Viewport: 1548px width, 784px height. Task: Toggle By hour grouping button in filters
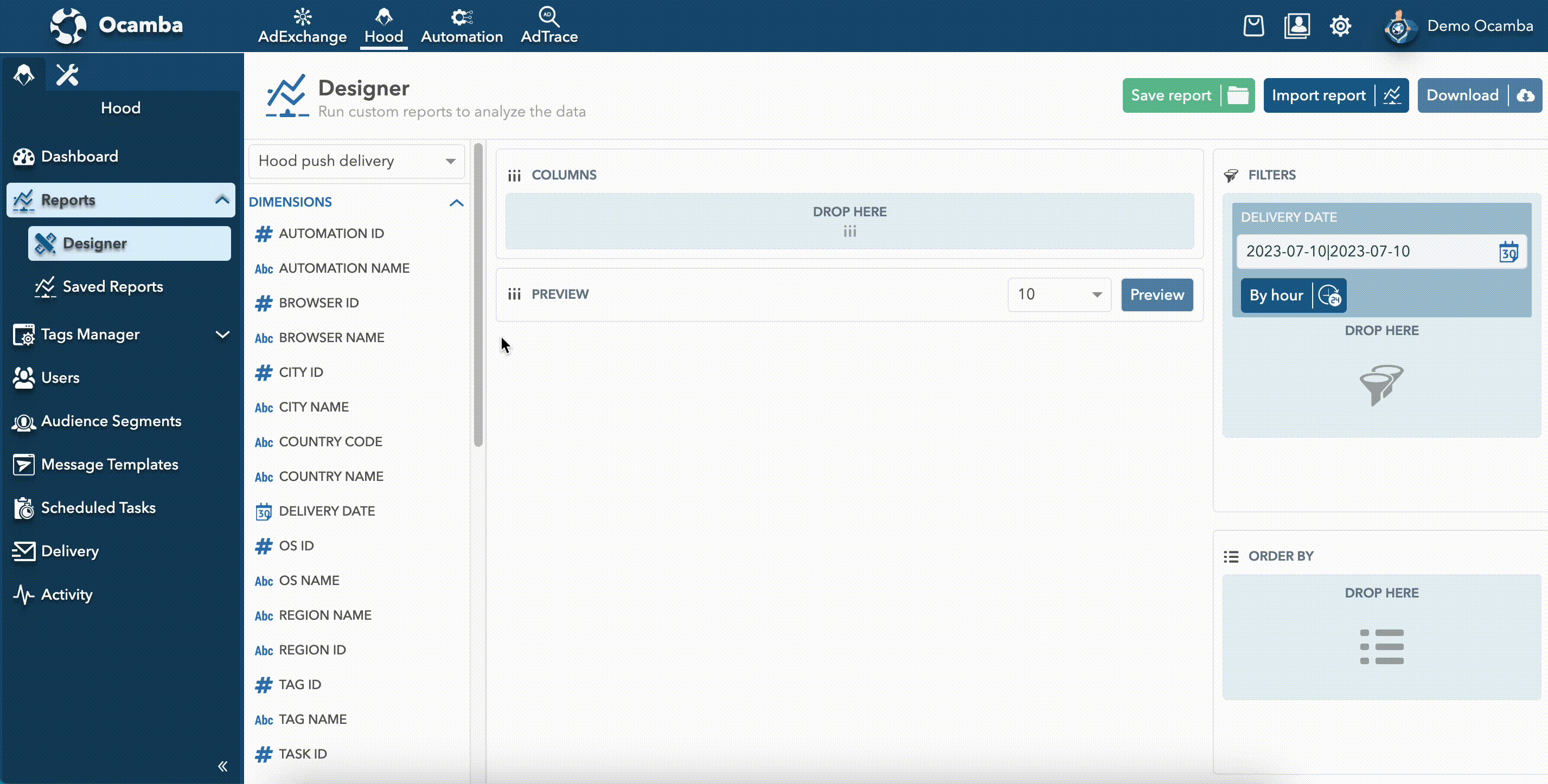[x=1291, y=295]
